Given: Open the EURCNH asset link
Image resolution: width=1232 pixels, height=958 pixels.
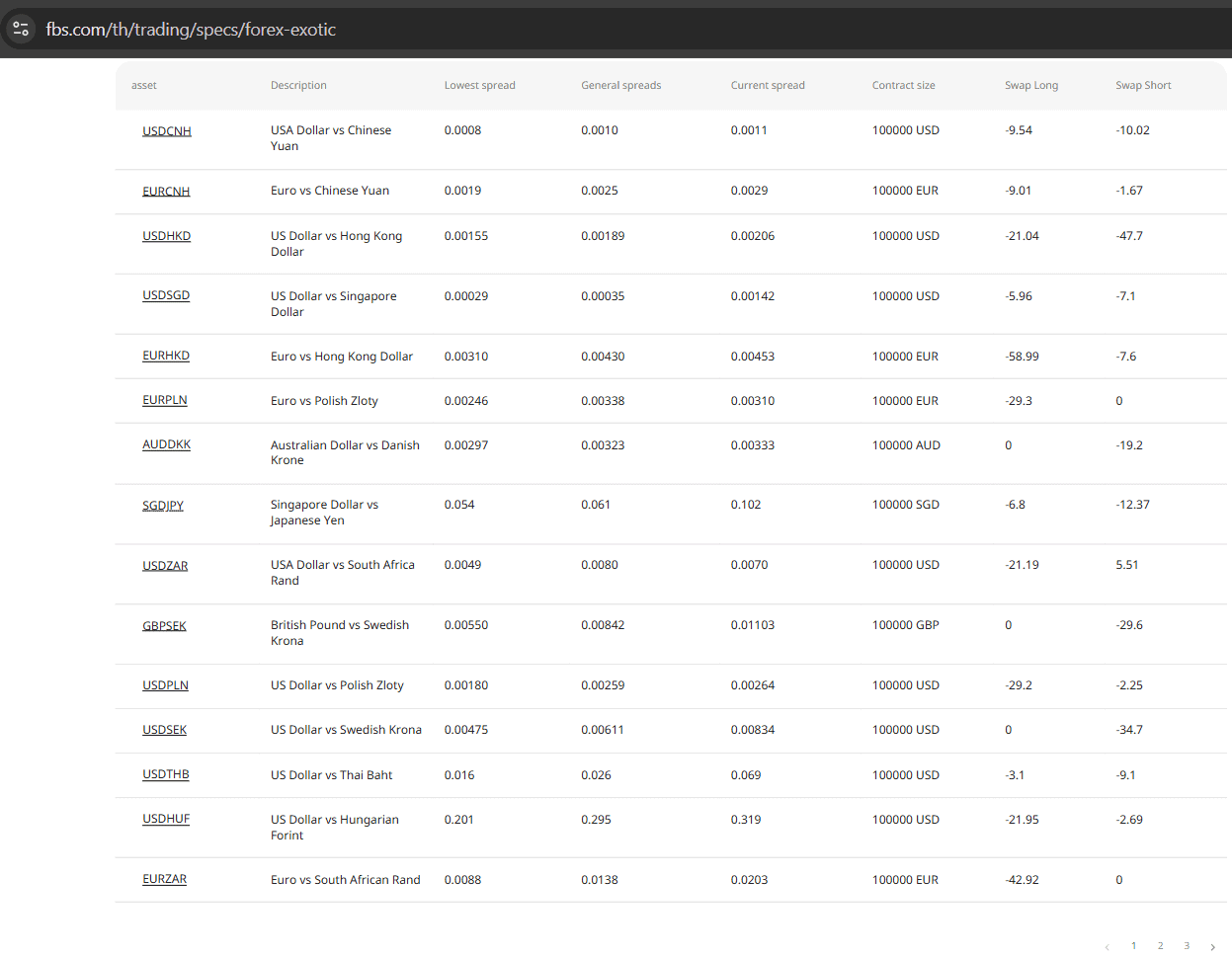Looking at the screenshot, I should click(166, 192).
